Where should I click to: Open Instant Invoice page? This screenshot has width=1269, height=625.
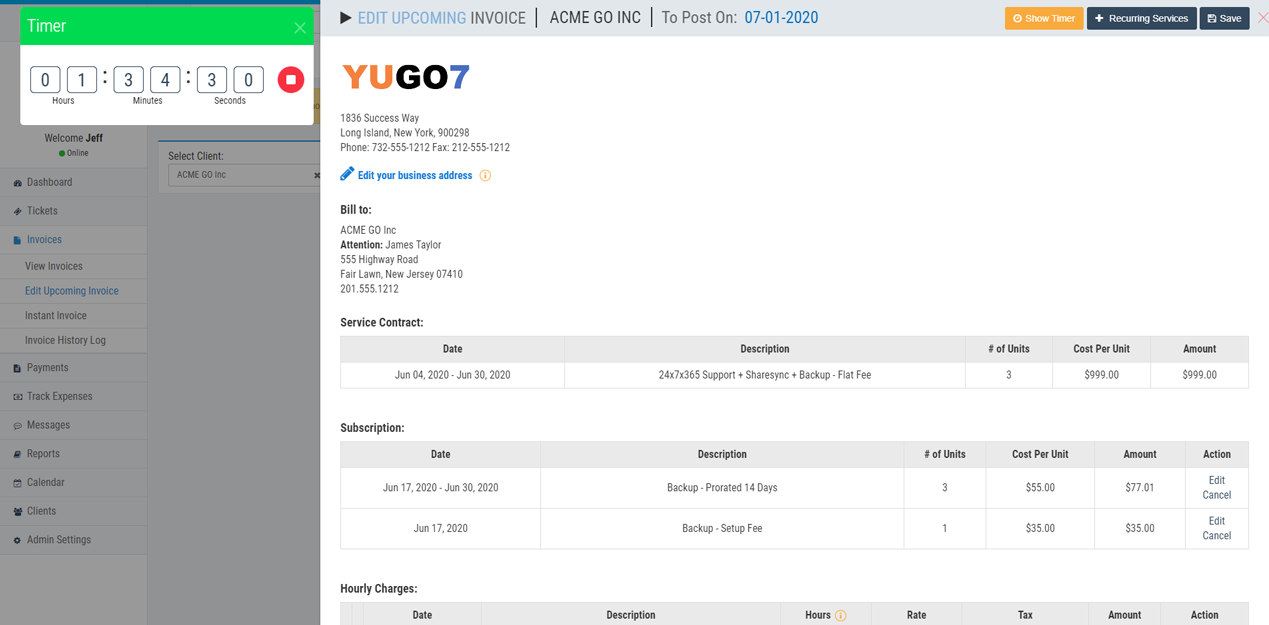tap(56, 316)
